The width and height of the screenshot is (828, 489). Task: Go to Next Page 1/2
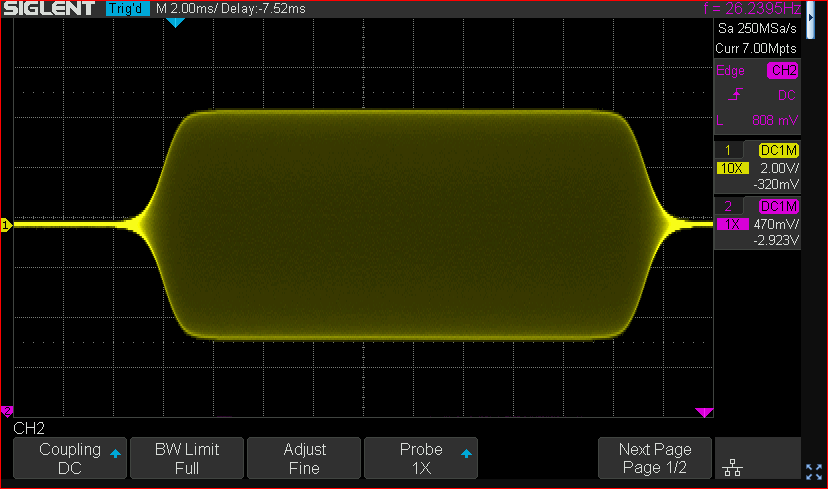(x=655, y=458)
